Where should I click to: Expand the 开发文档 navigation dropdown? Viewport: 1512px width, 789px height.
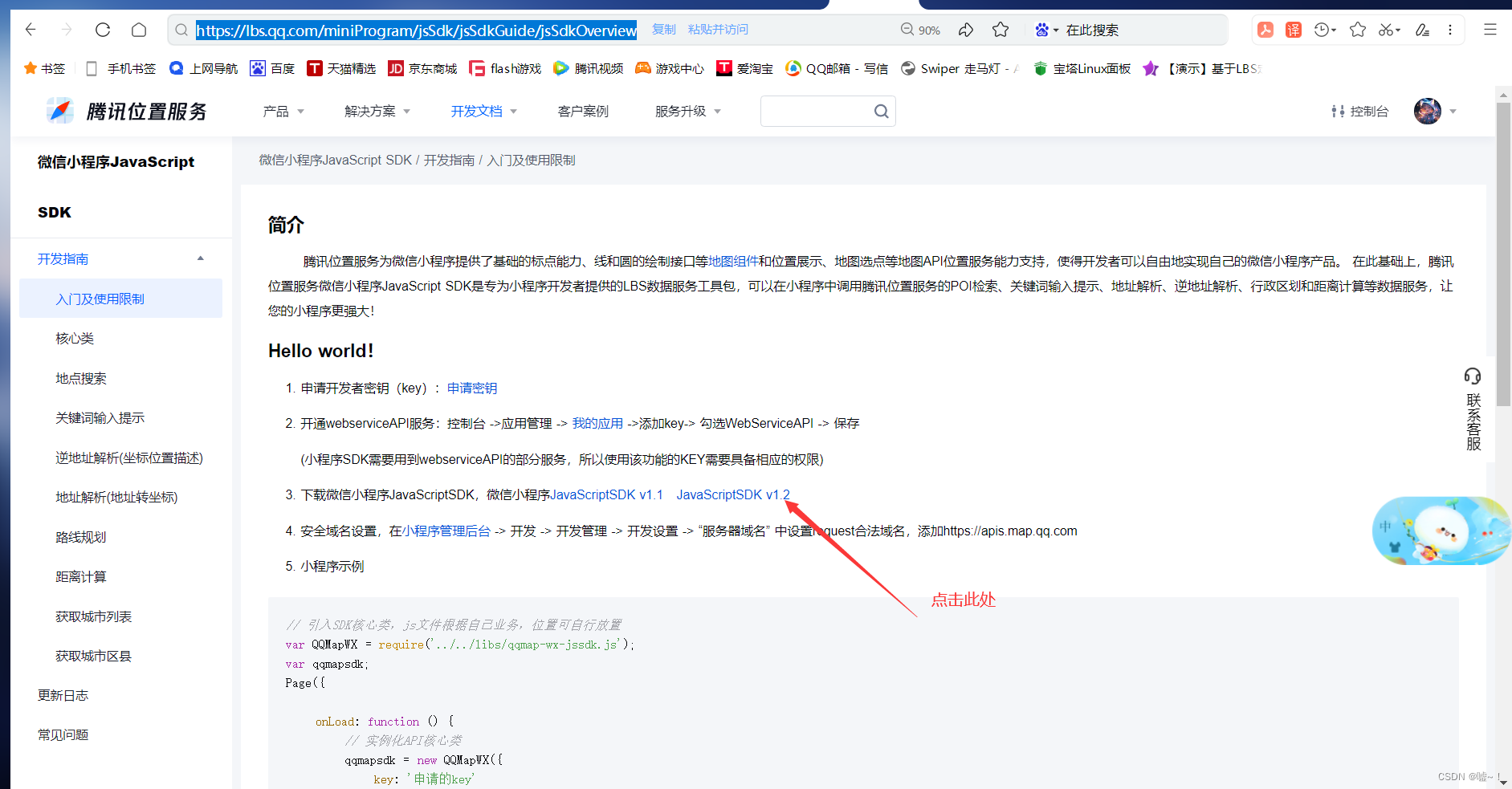(x=483, y=111)
